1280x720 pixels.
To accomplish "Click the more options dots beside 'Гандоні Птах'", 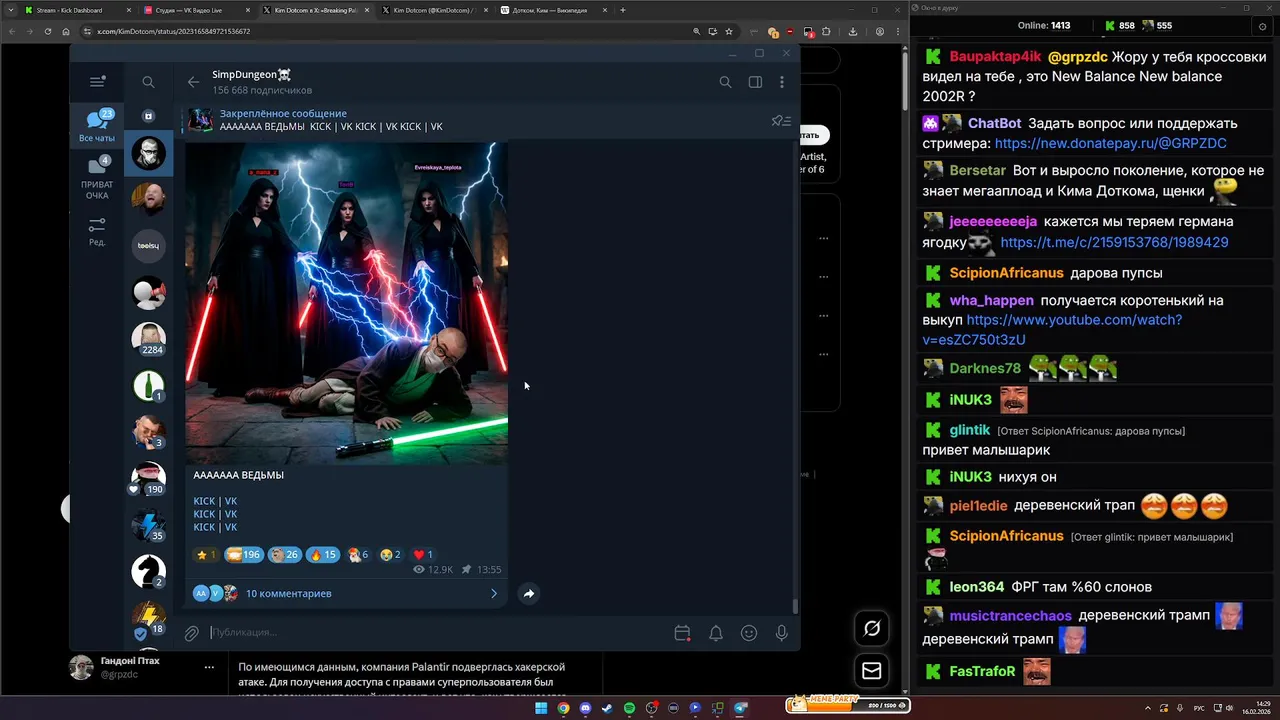I will (209, 667).
